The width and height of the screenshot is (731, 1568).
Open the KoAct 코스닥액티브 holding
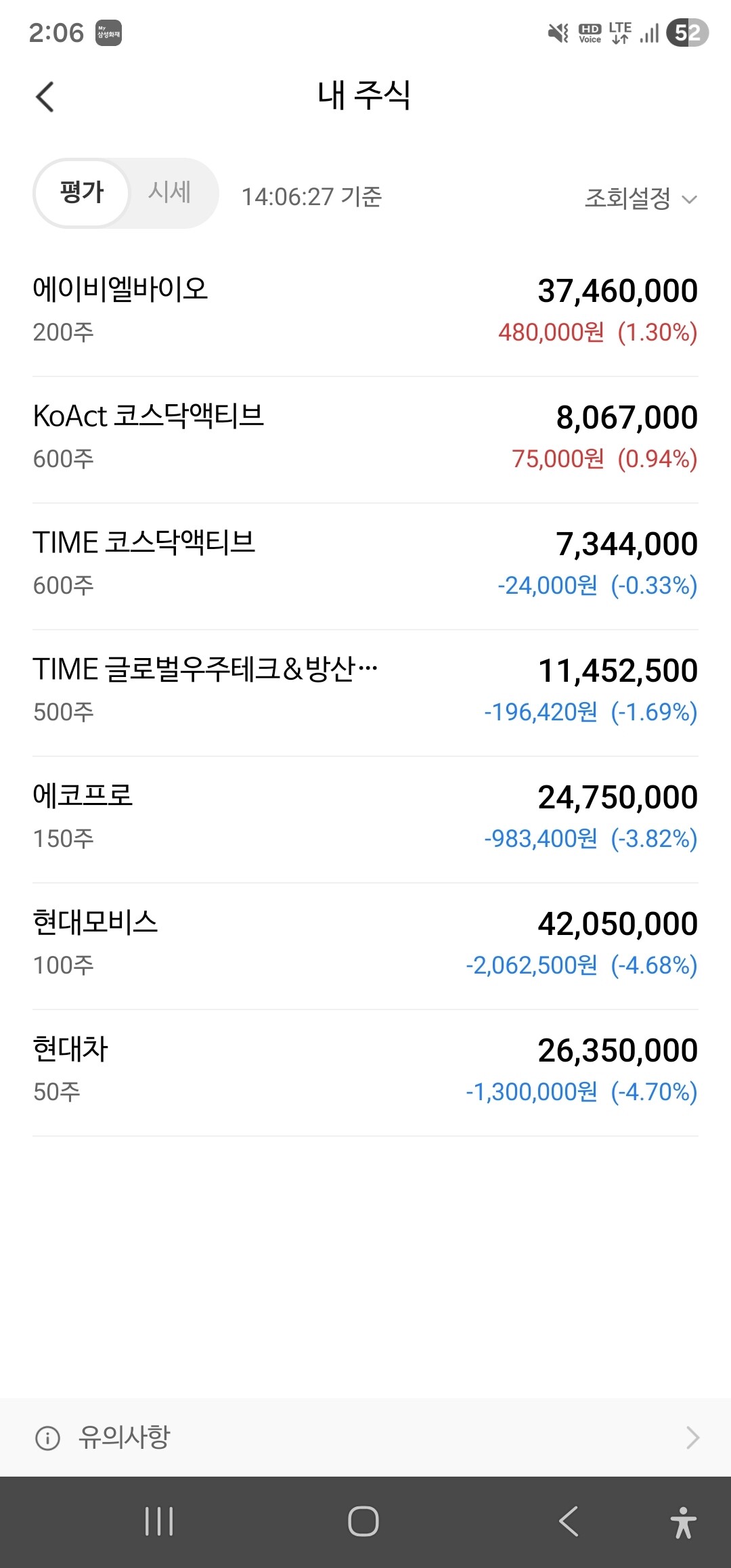pyautogui.click(x=365, y=439)
